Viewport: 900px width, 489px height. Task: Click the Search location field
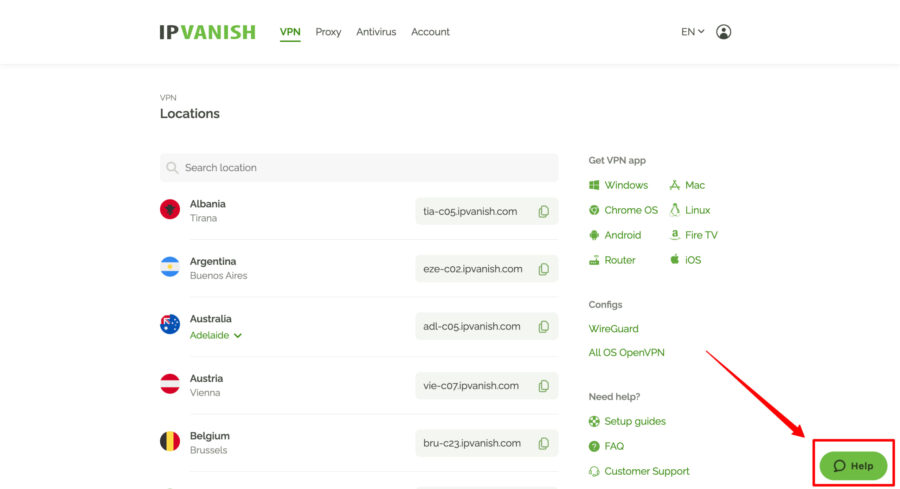[360, 168]
